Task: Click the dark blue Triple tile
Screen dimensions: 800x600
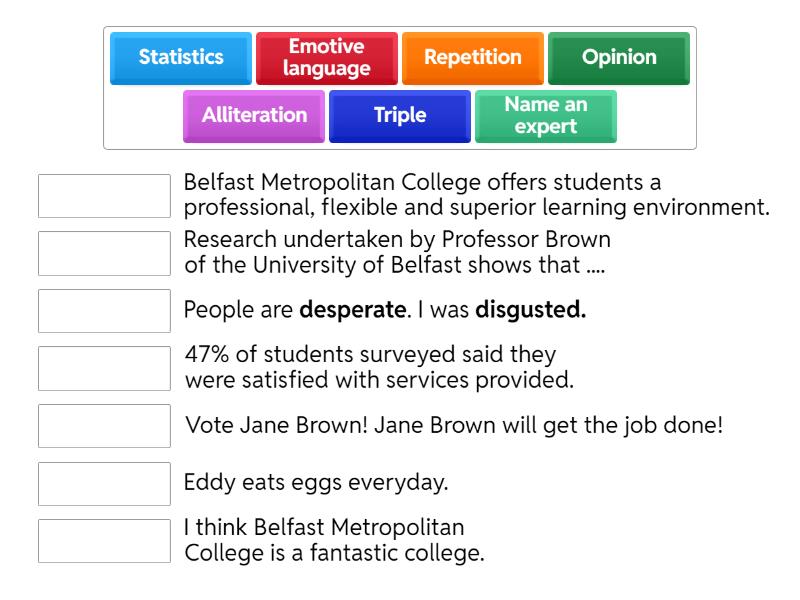Action: 400,116
